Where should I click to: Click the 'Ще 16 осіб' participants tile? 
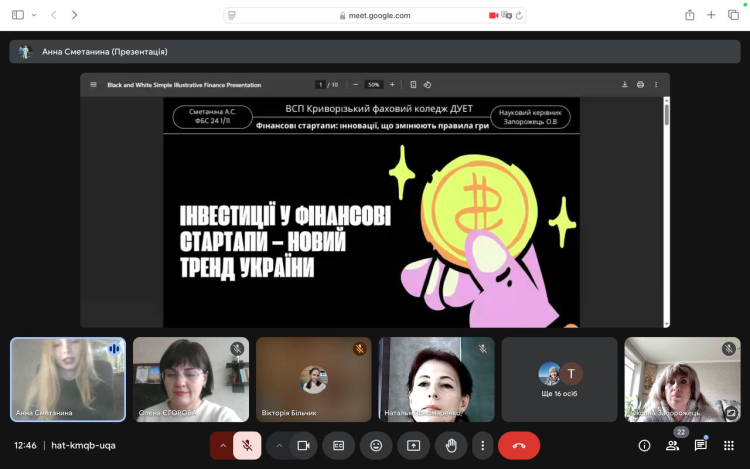(559, 379)
